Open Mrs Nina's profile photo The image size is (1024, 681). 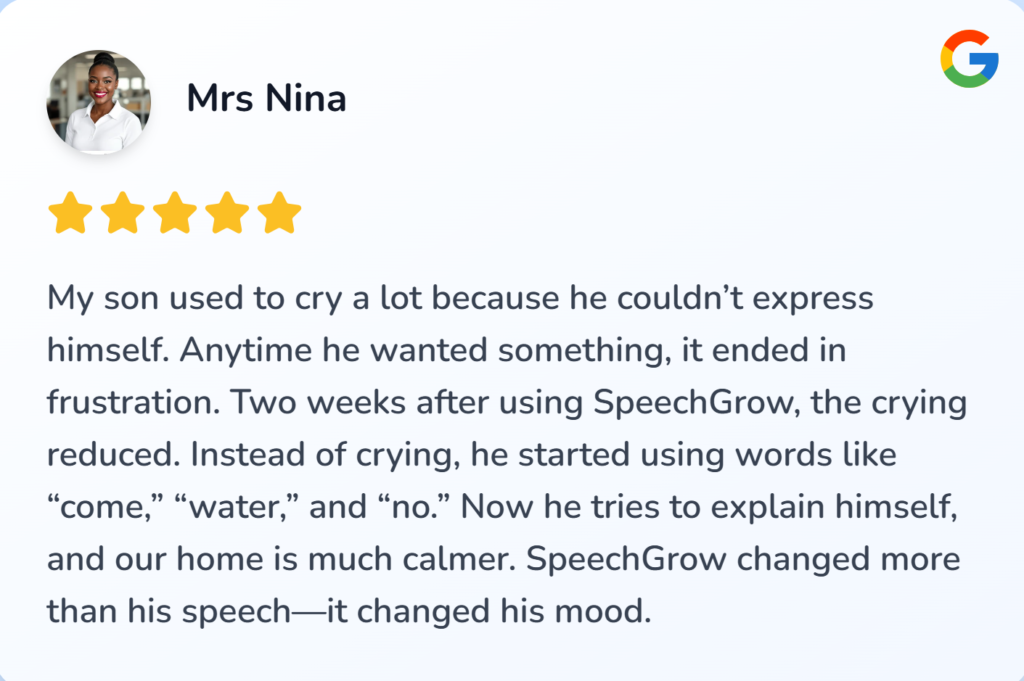[99, 103]
